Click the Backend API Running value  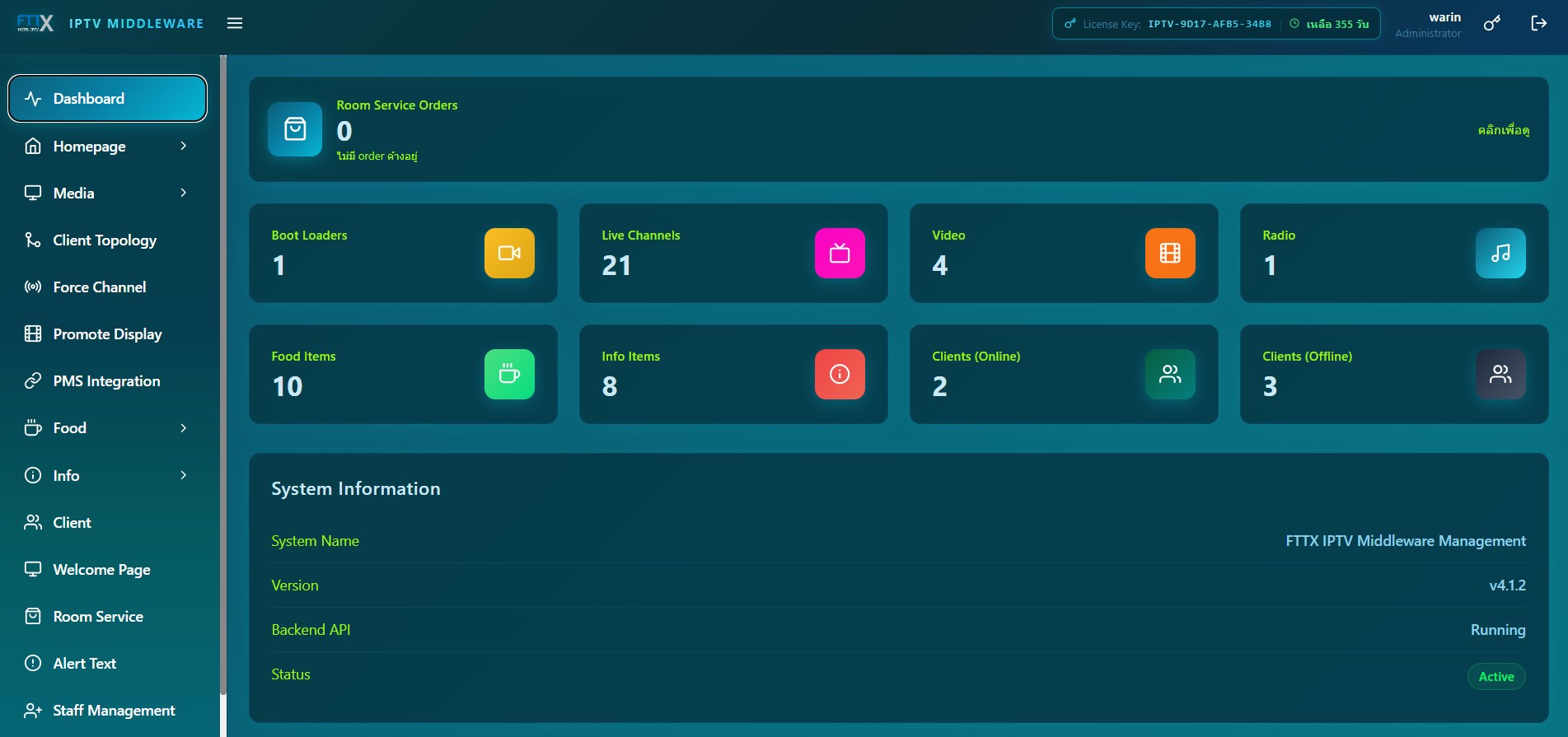[x=1498, y=630]
